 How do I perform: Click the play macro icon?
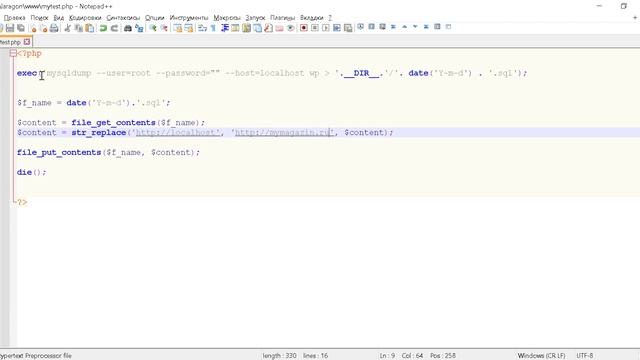click(326, 28)
